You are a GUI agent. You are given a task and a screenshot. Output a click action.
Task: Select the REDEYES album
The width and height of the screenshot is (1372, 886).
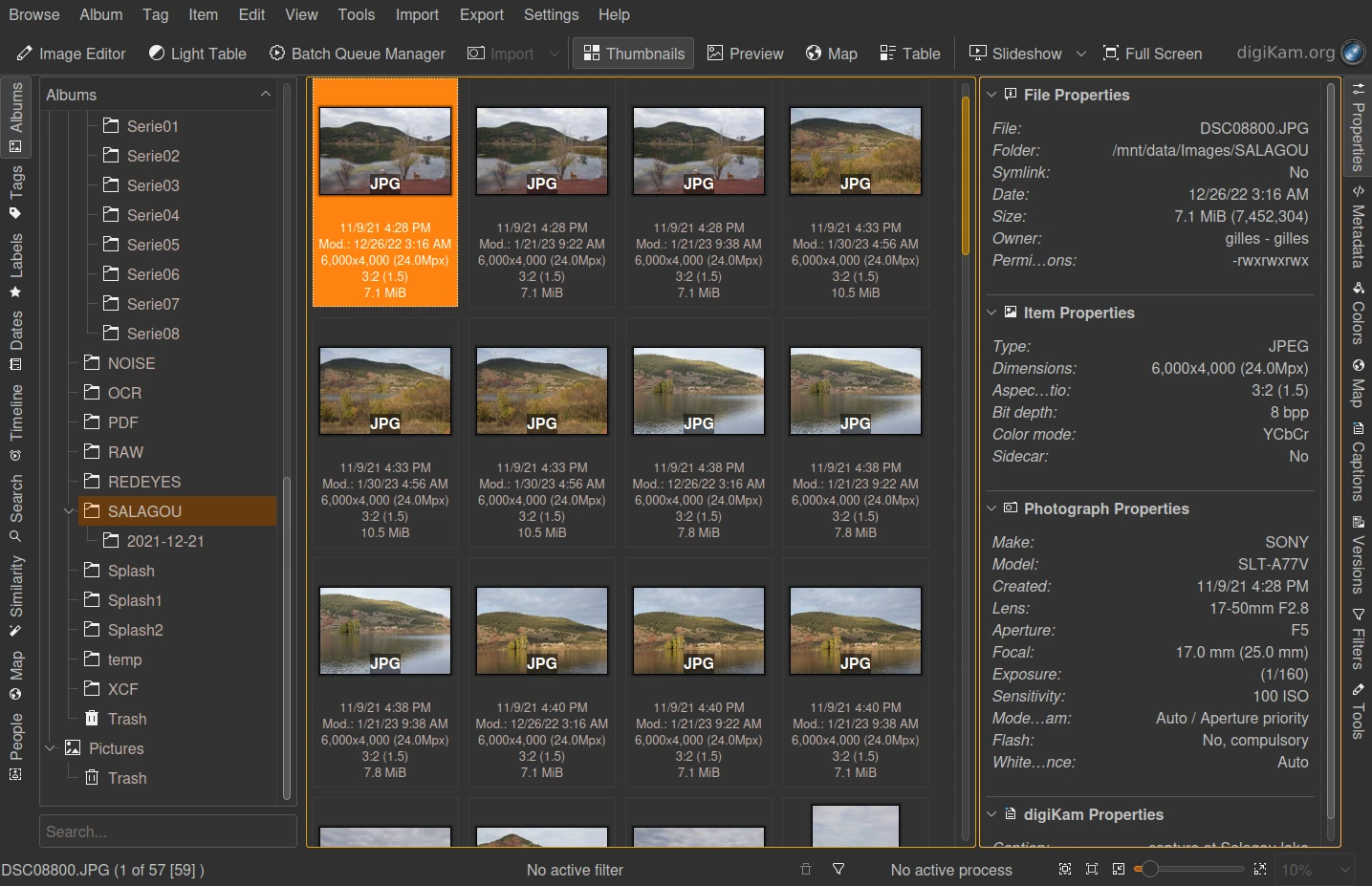tap(143, 482)
